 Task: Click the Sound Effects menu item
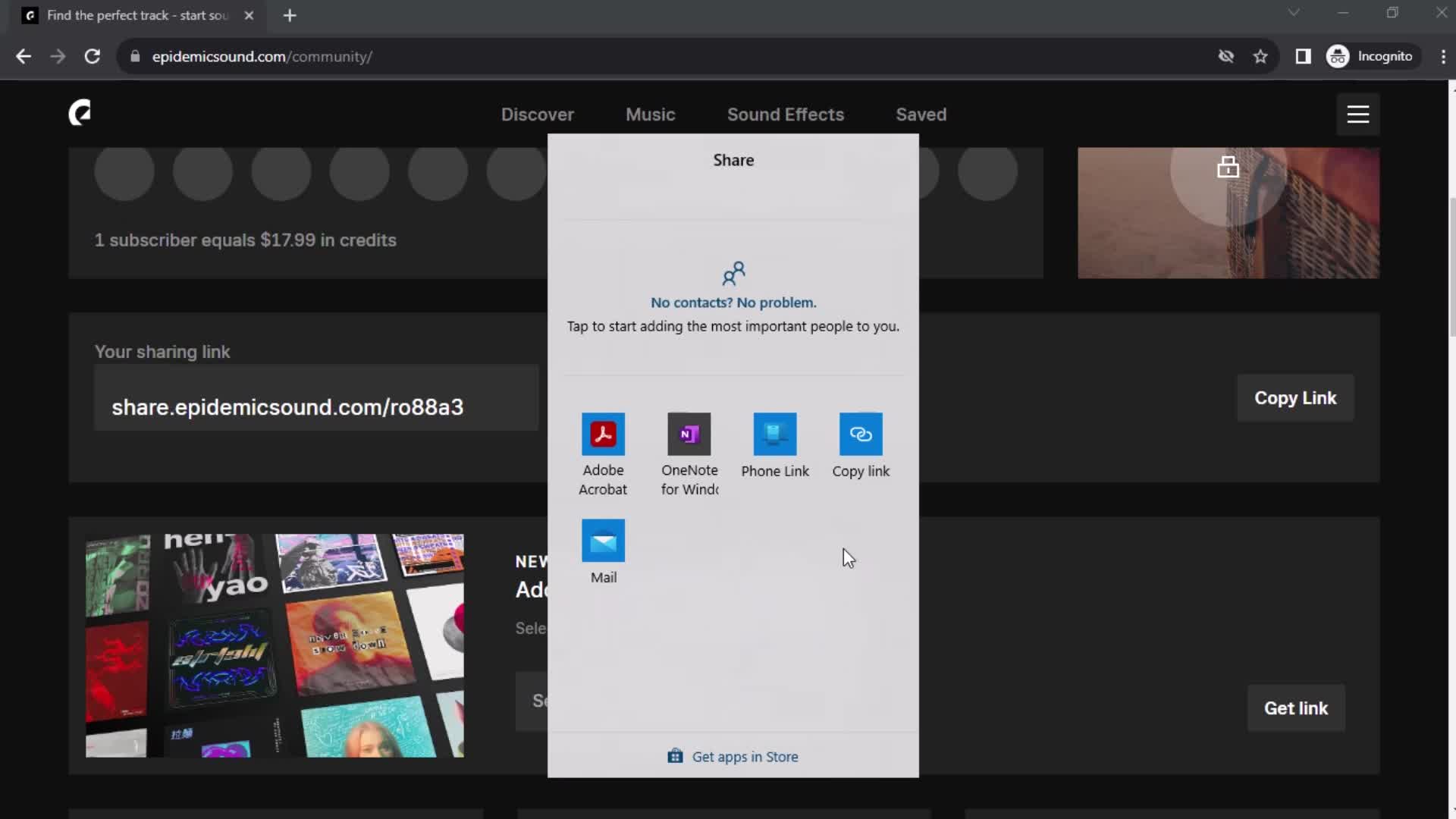point(786,113)
